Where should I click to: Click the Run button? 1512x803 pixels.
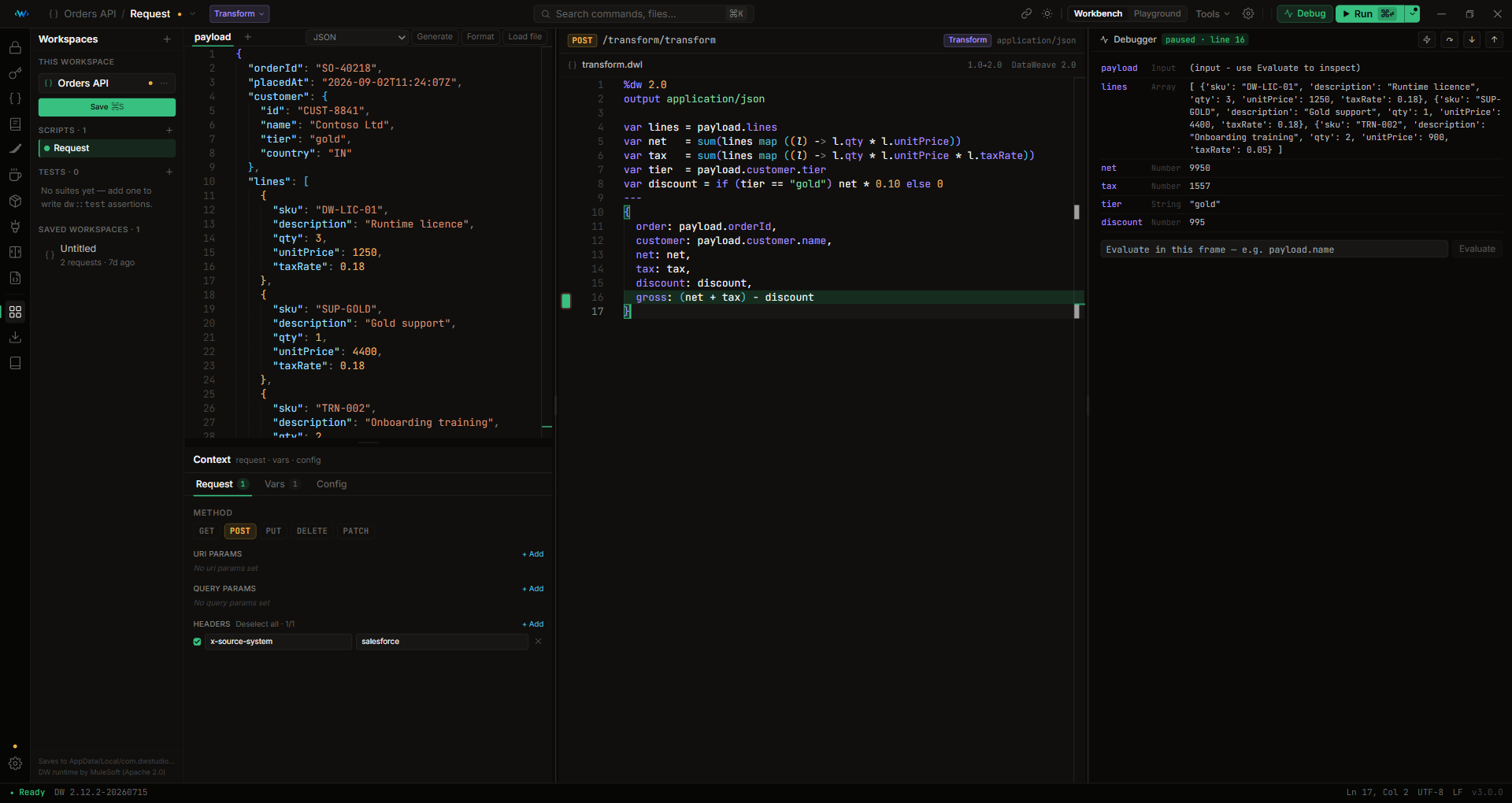pos(1370,13)
